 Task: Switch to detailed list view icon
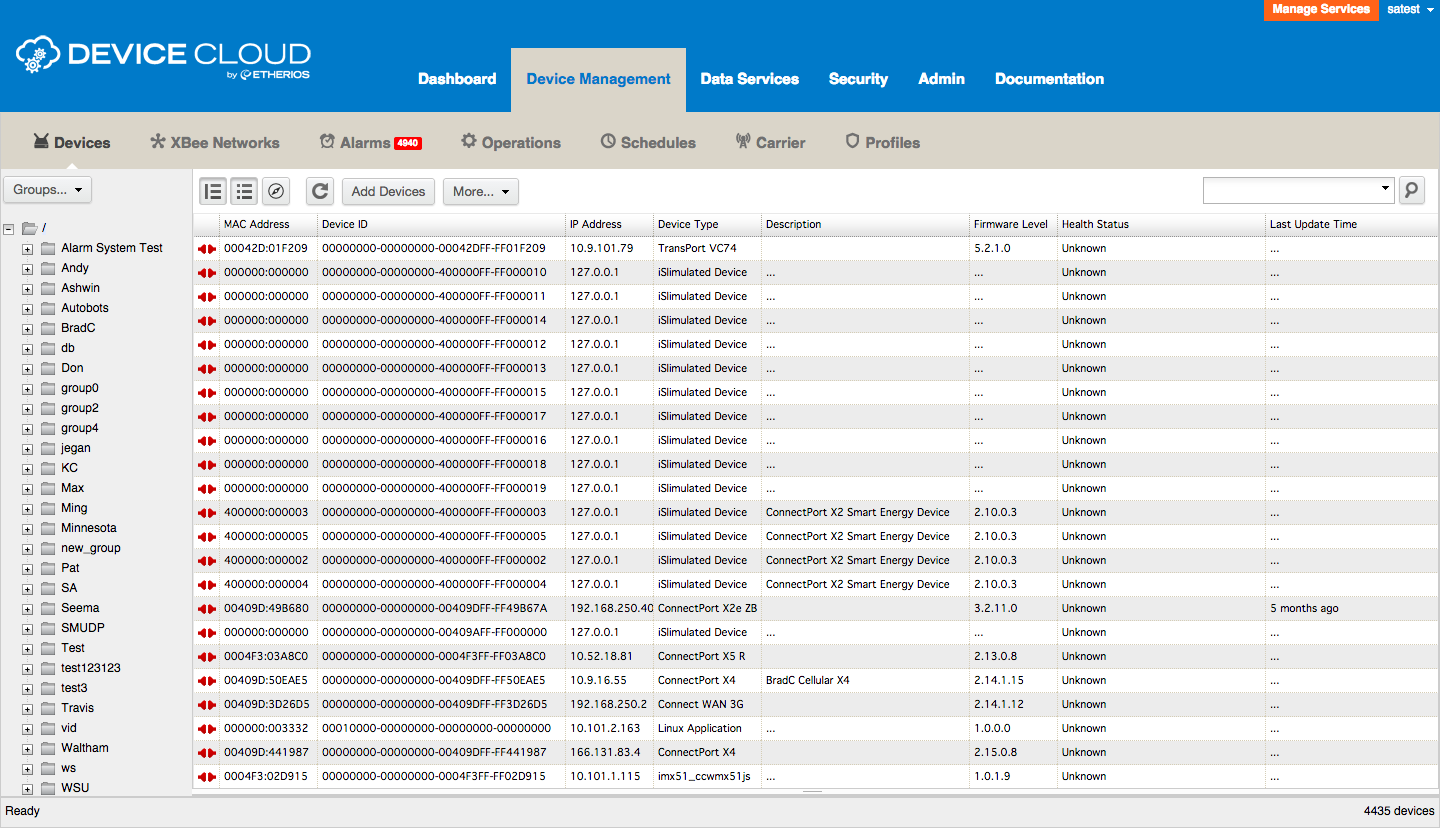[x=212, y=191]
